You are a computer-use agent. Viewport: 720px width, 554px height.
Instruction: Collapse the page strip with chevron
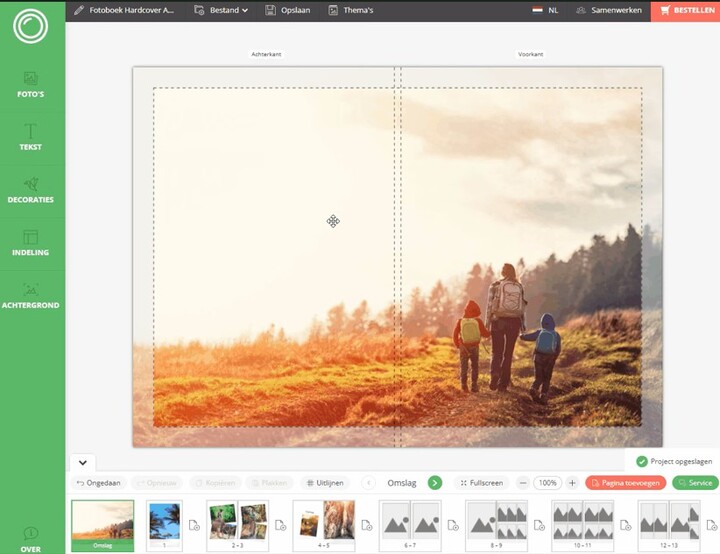pos(83,463)
